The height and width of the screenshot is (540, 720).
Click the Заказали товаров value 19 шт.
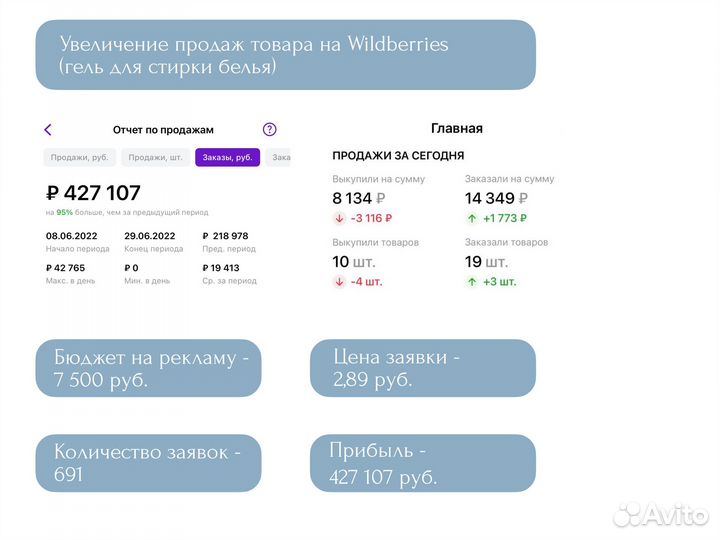point(486,262)
